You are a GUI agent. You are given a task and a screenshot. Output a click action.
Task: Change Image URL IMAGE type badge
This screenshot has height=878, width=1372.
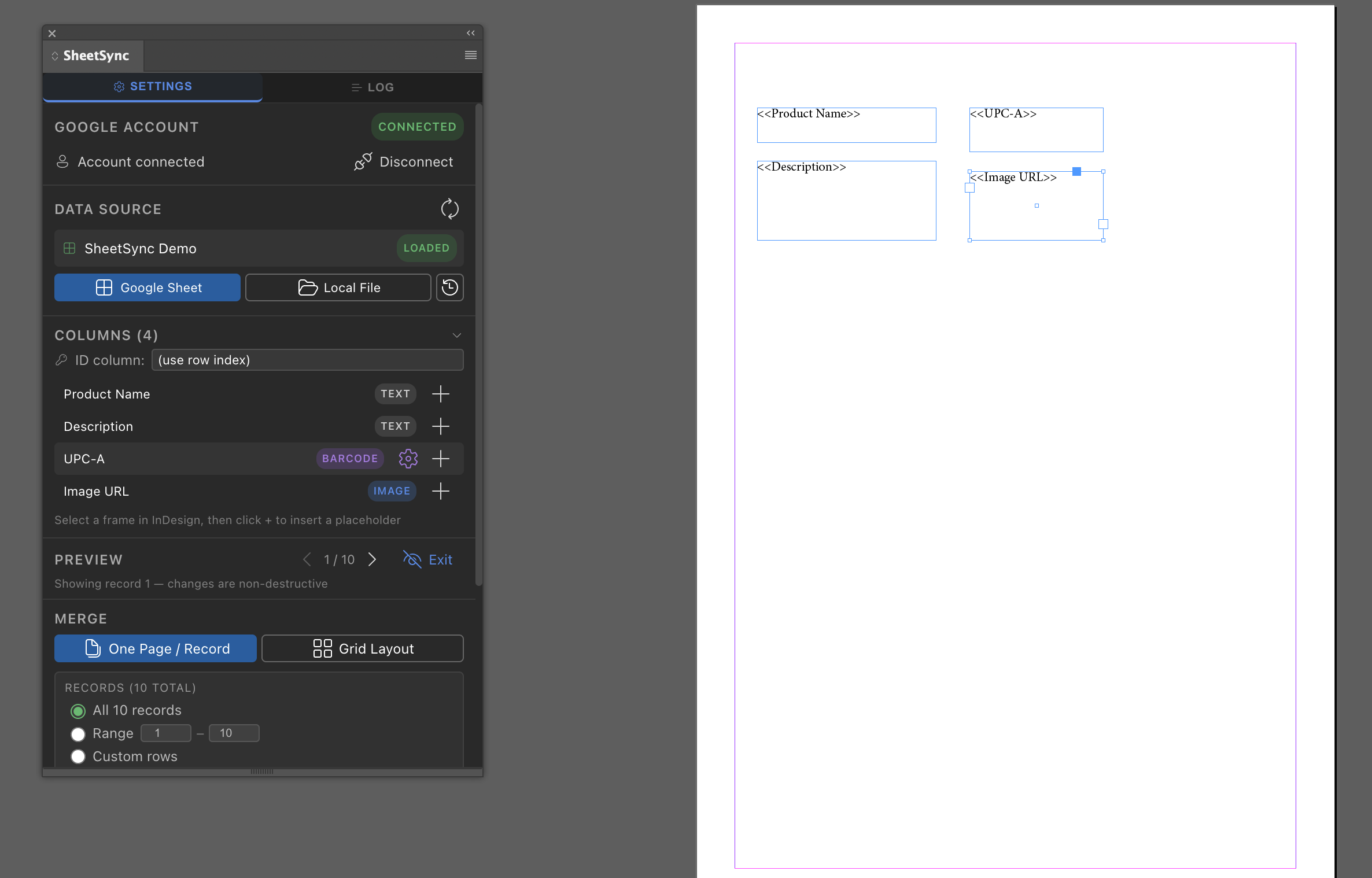(392, 491)
